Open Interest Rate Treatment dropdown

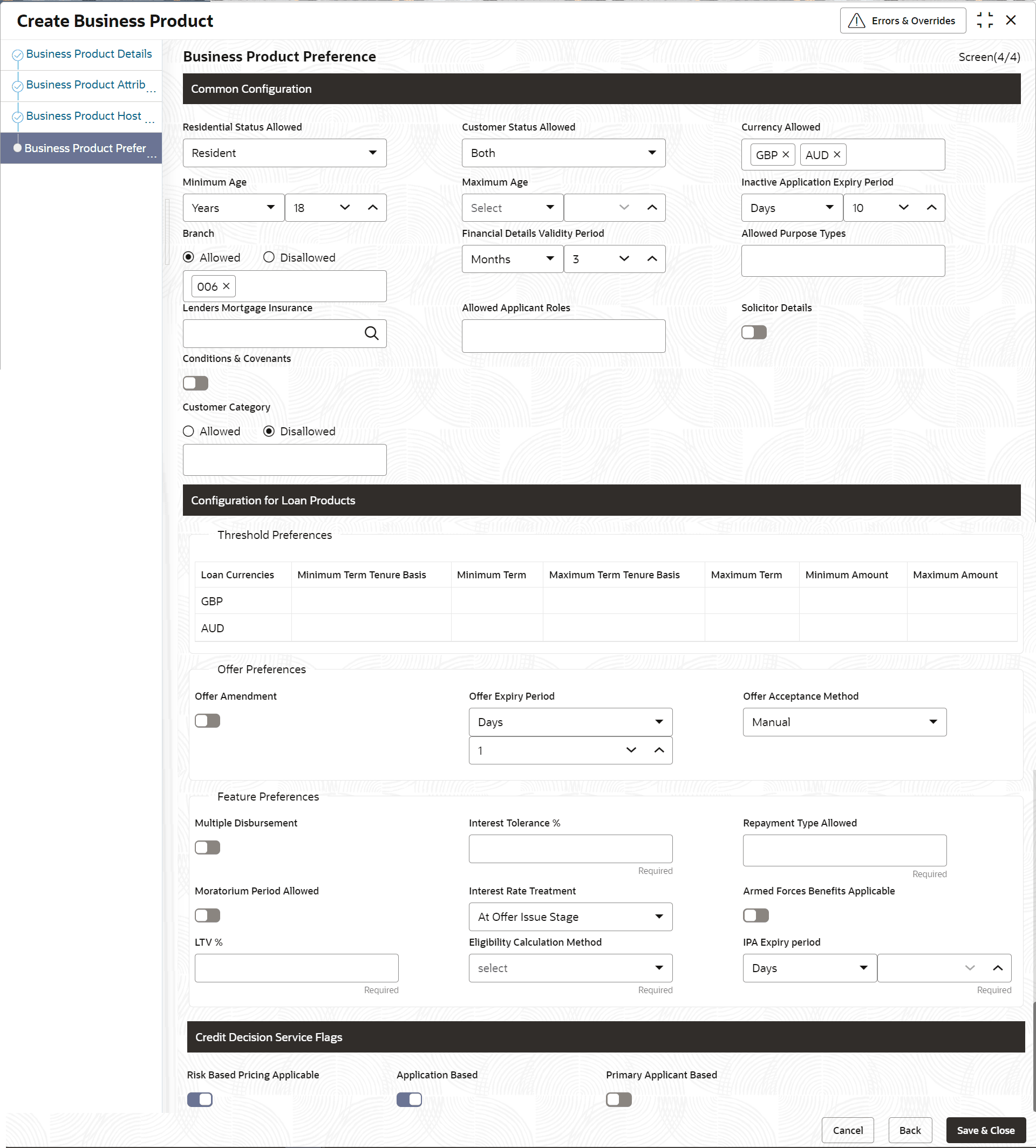(x=570, y=917)
